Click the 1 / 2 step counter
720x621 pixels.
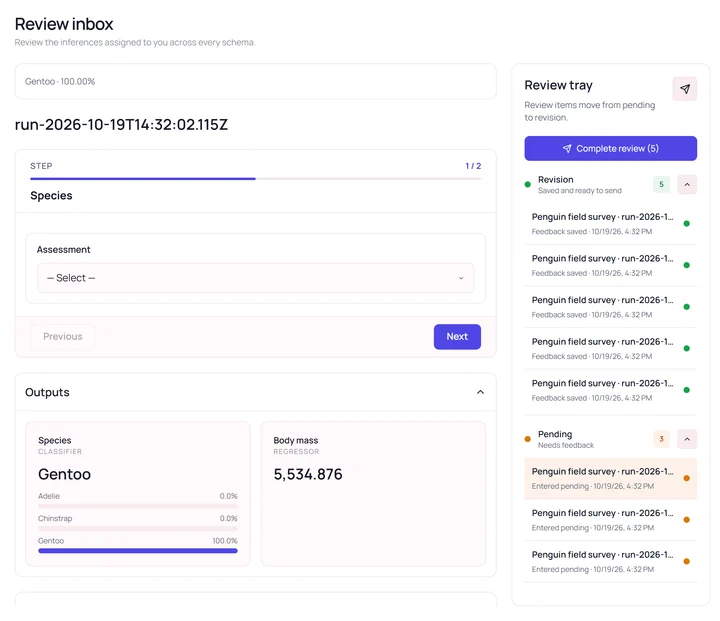[473, 166]
